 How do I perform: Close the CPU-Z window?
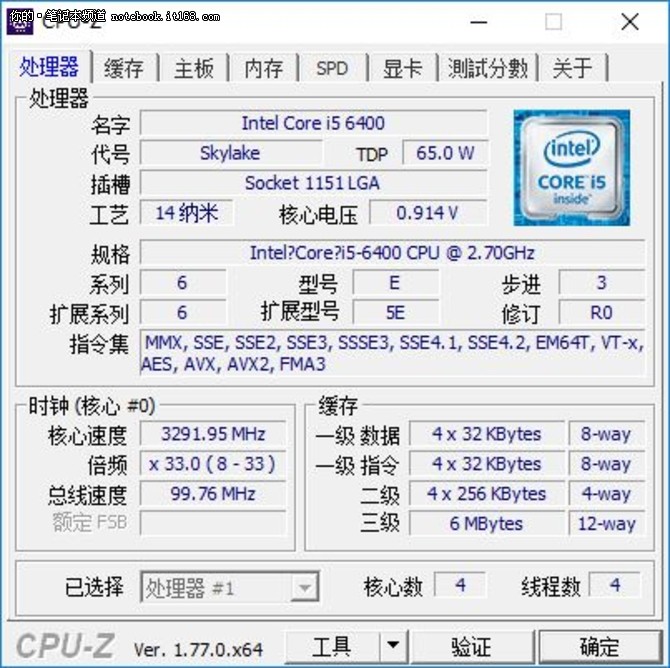[630, 21]
